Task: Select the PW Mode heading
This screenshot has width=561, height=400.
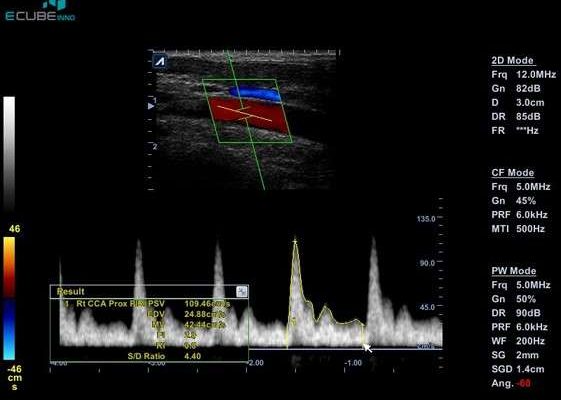Action: click(514, 271)
